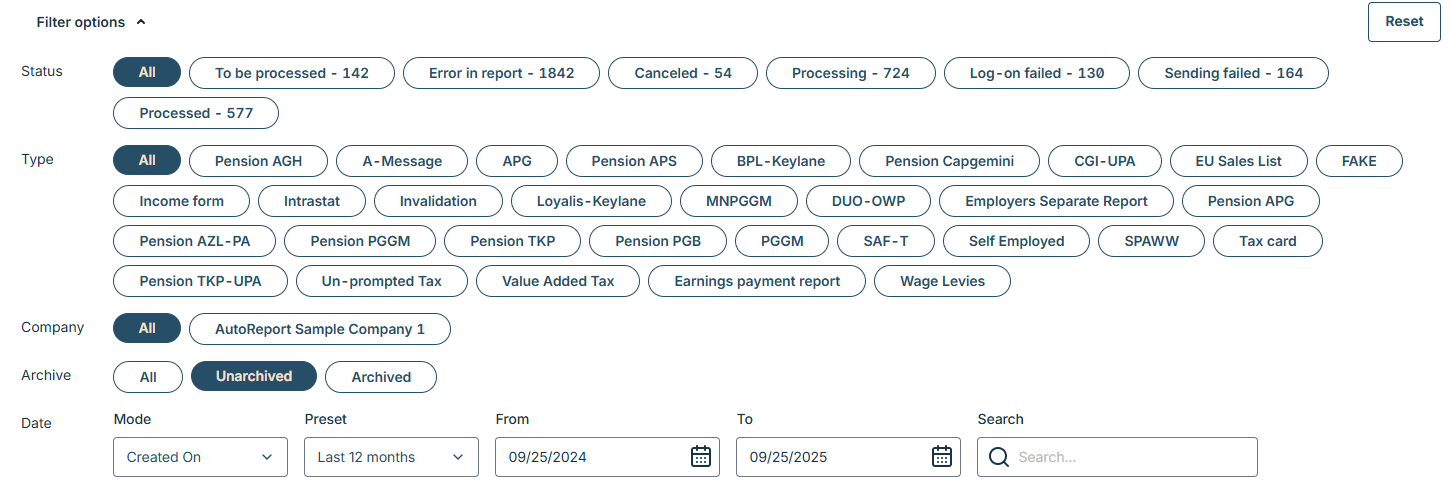
Task: Click the search magnifier icon
Action: point(998,457)
